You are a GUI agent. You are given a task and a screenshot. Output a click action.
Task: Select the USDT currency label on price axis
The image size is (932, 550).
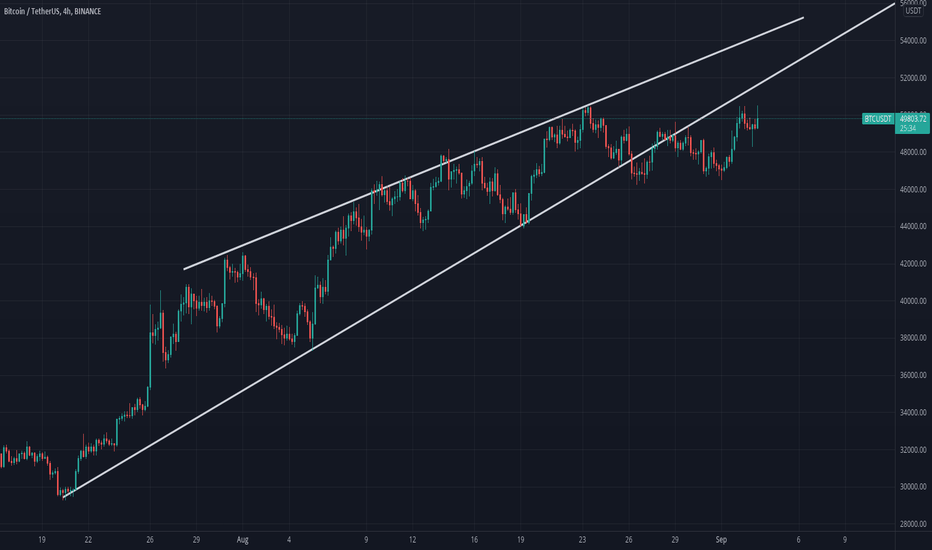(913, 11)
